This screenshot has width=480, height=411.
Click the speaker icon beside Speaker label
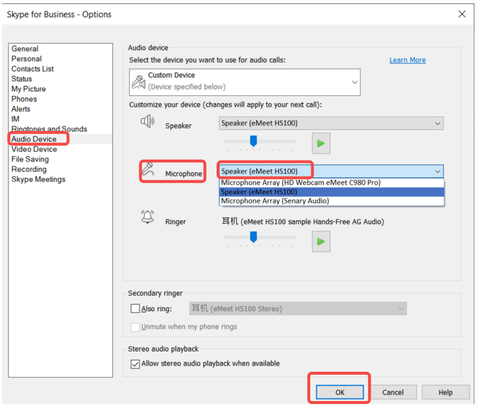pyautogui.click(x=147, y=121)
